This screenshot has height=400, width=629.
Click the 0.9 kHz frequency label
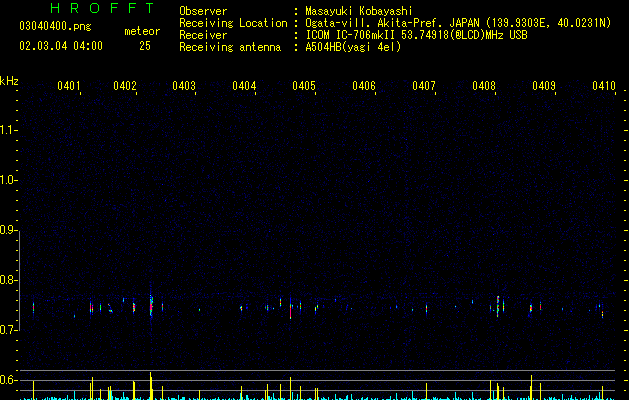point(8,230)
